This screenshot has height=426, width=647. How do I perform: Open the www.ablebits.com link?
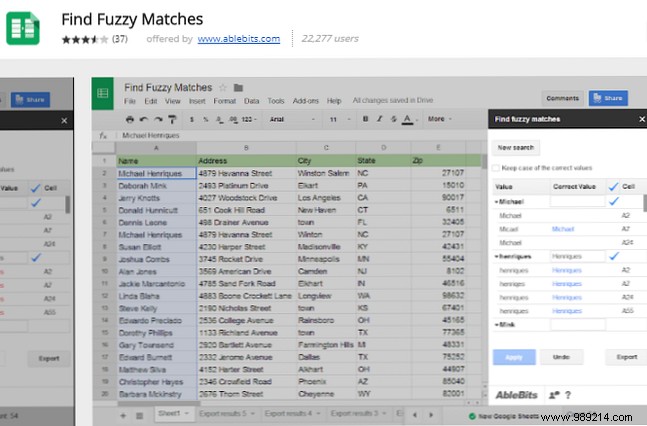238,39
